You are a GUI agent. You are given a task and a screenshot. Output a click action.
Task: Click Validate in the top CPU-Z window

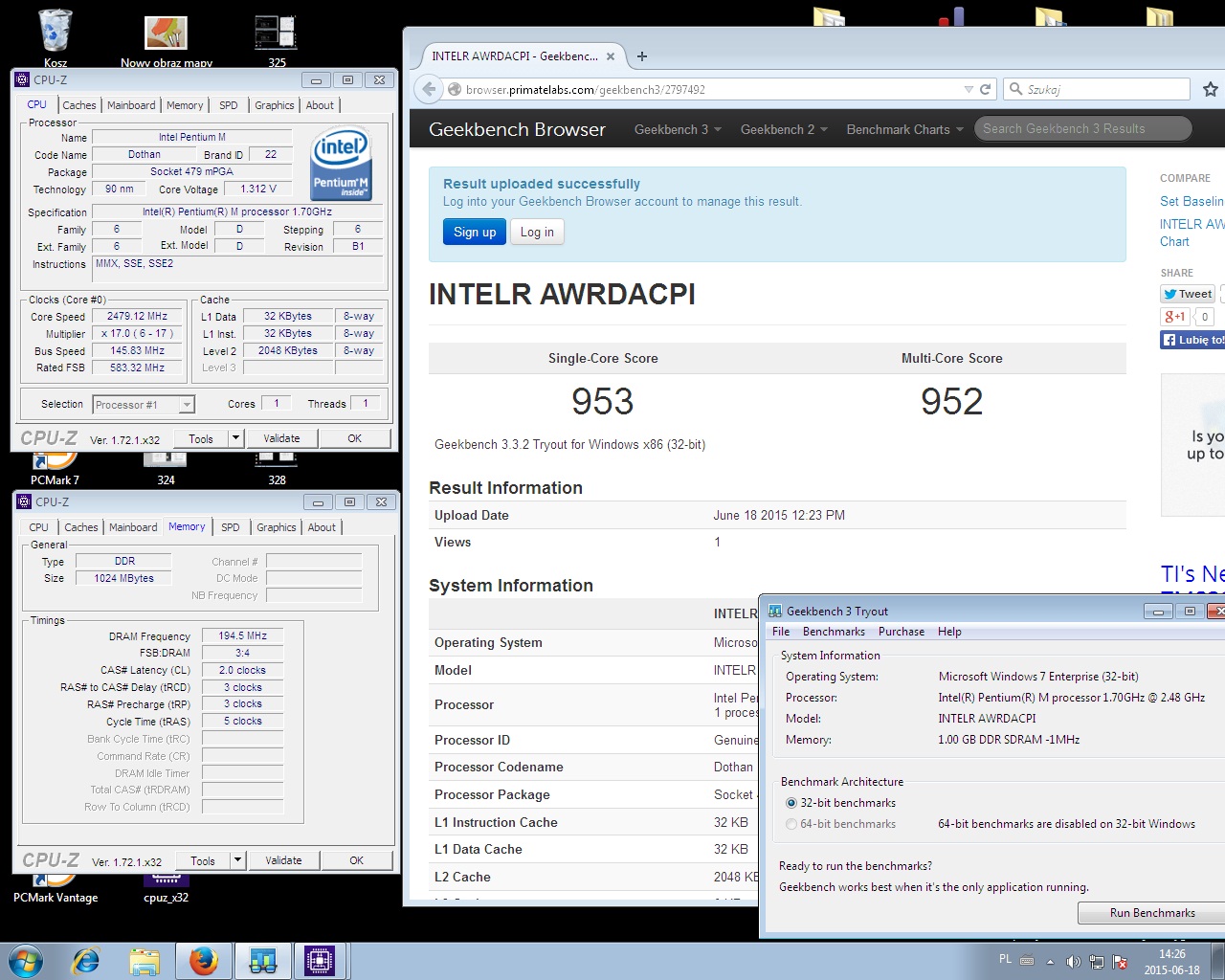tap(281, 438)
